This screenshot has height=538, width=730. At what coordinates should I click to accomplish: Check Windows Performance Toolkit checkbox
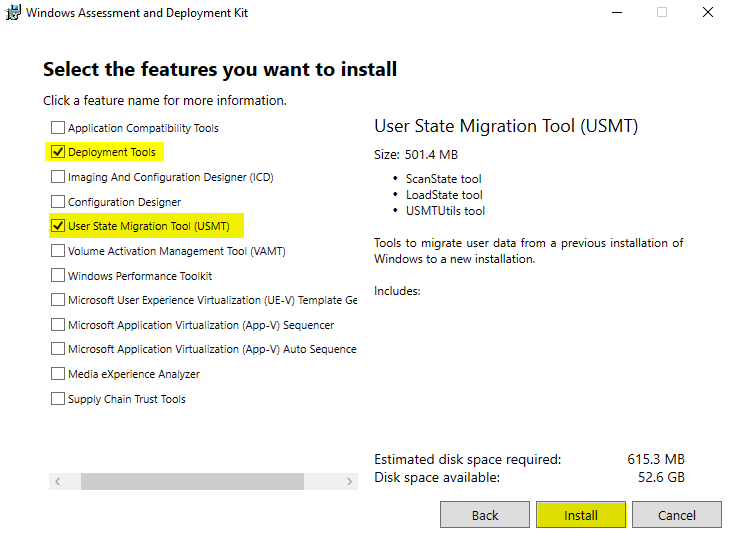[x=58, y=276]
